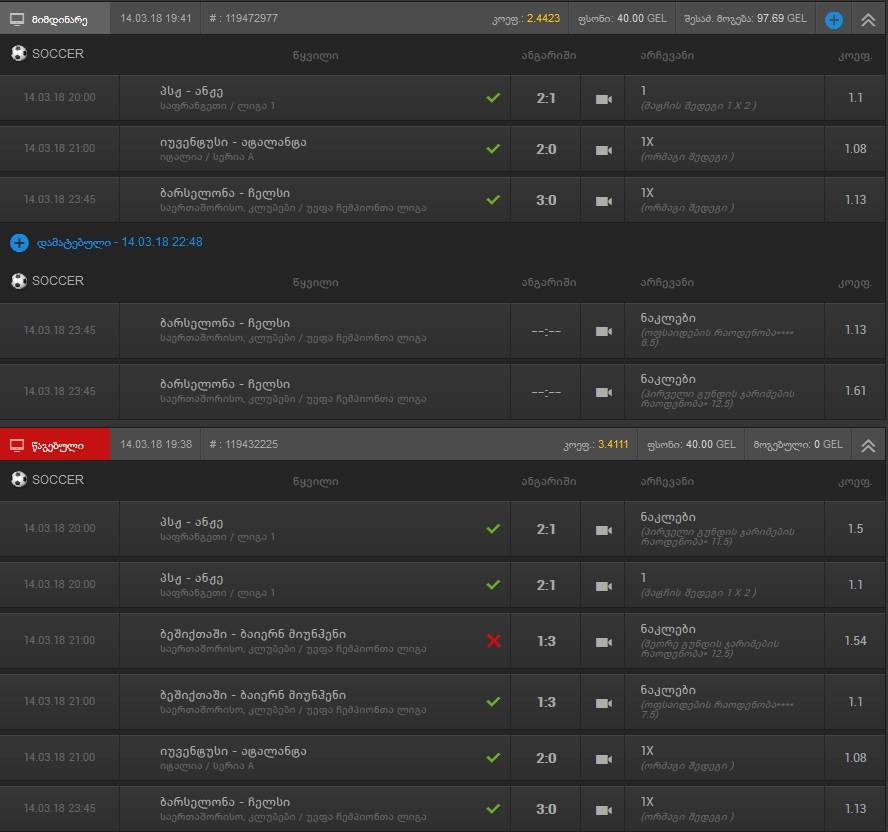Click selection 1X for იუვენტუსი - ატალანტა in ticket 119432225

[647, 750]
